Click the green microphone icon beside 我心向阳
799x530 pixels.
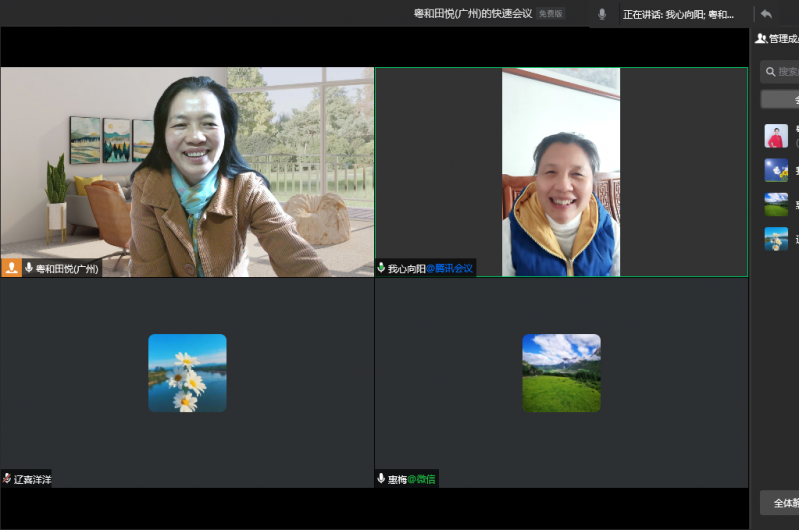pyautogui.click(x=381, y=268)
